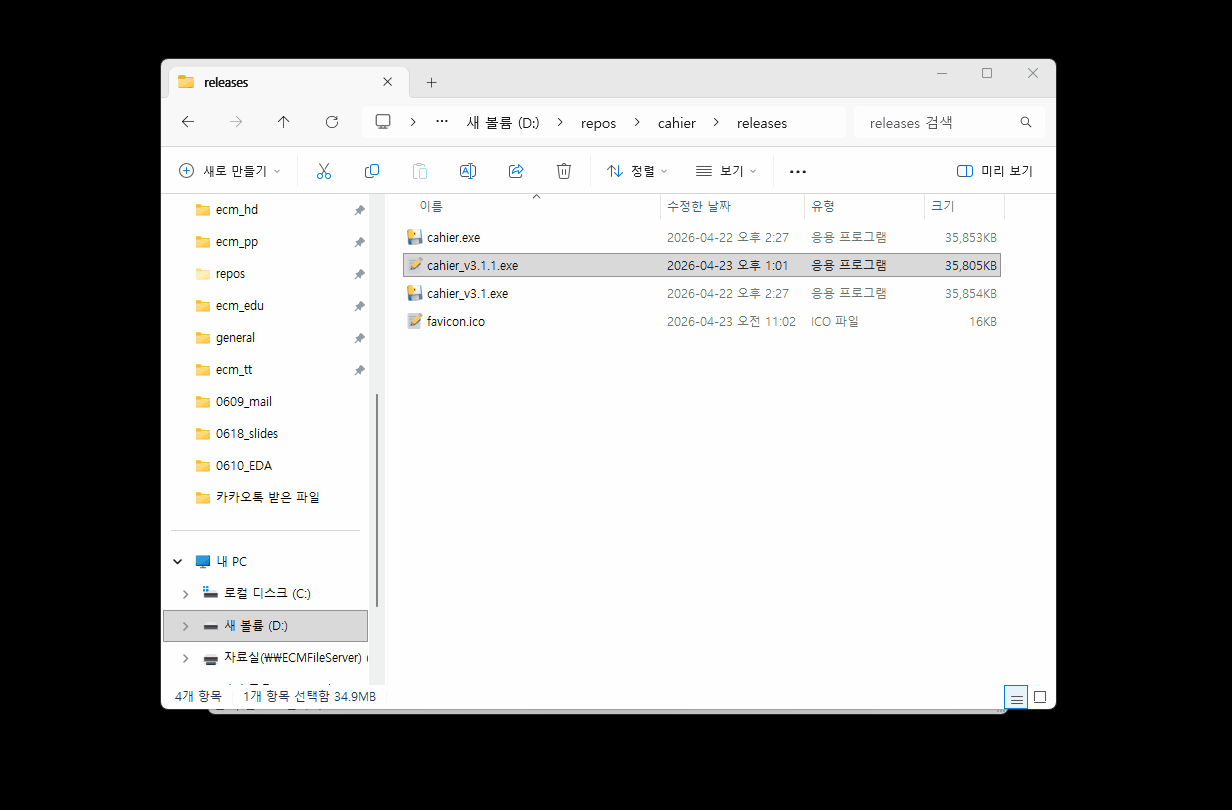Screen dimensions: 1232x810
Task: Click the 내 PC computer icon
Action: coord(203,562)
